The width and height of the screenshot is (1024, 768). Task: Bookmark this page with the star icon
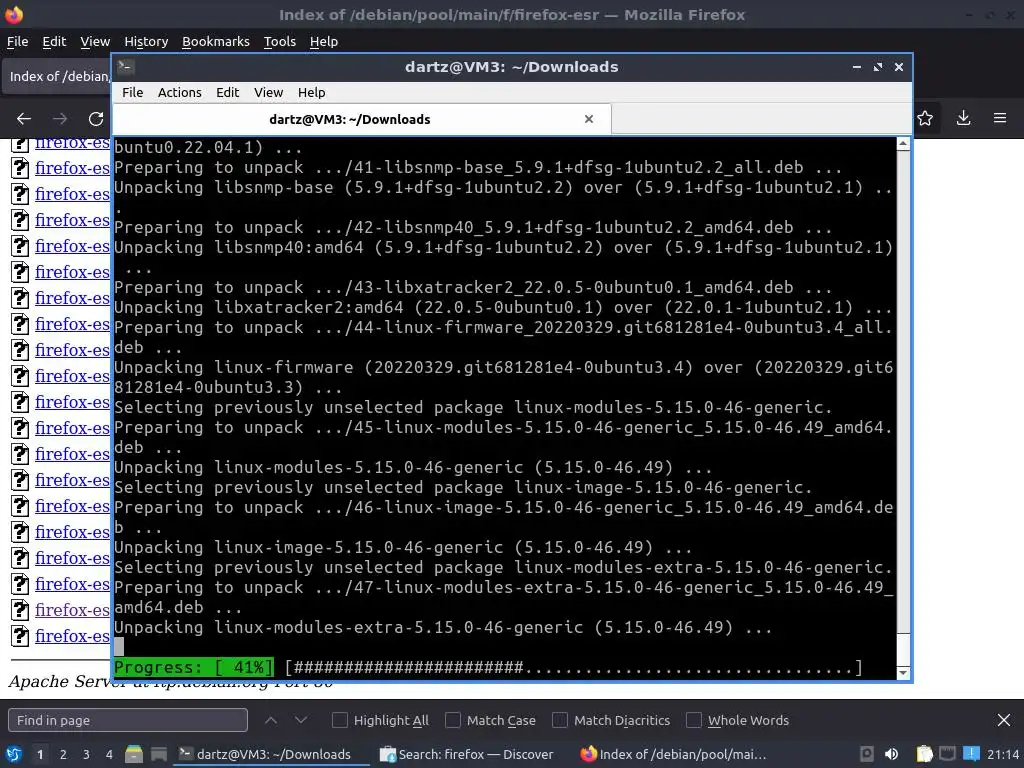(x=925, y=118)
